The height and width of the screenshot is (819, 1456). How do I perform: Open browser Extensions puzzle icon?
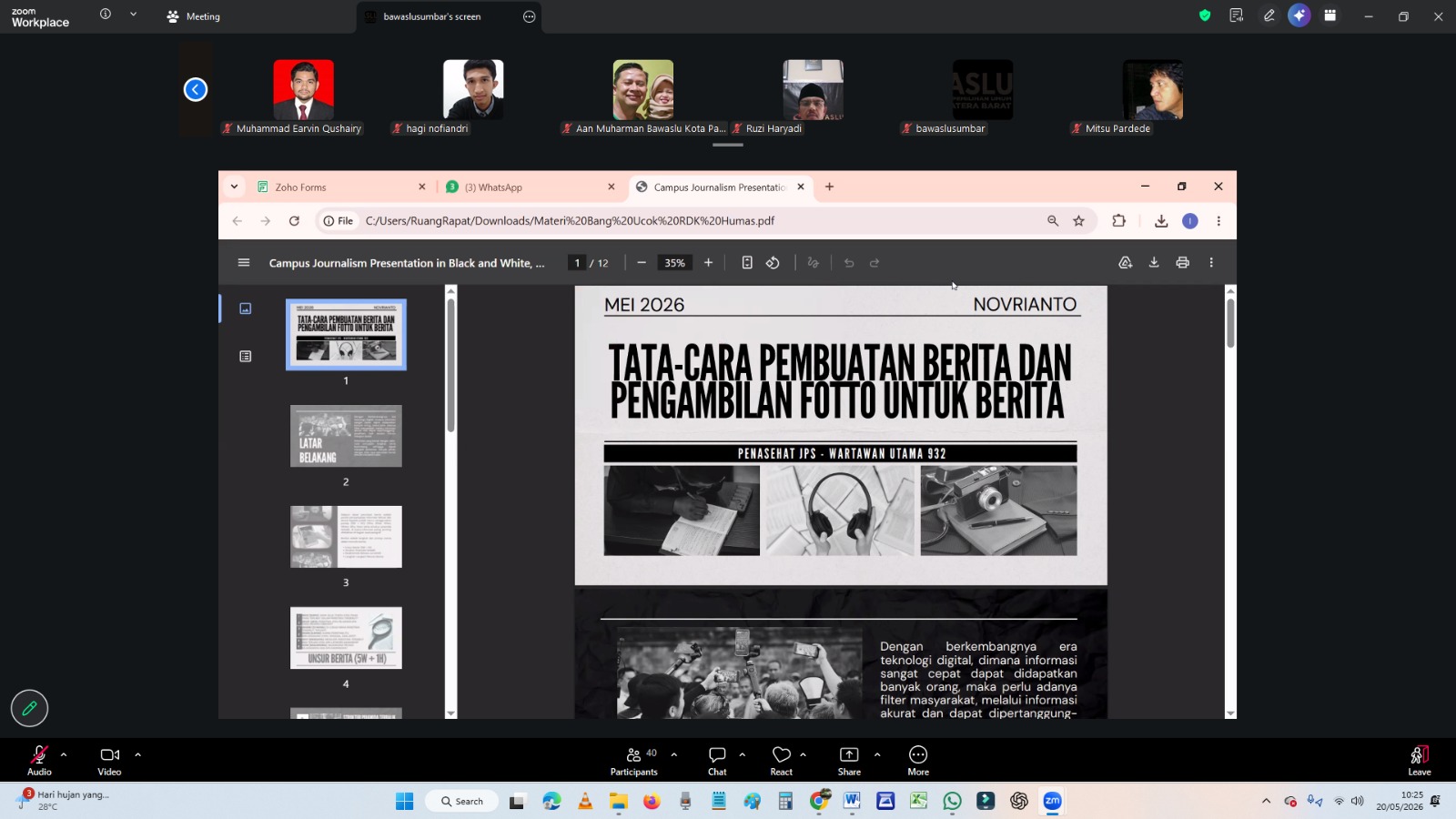coord(1118,221)
